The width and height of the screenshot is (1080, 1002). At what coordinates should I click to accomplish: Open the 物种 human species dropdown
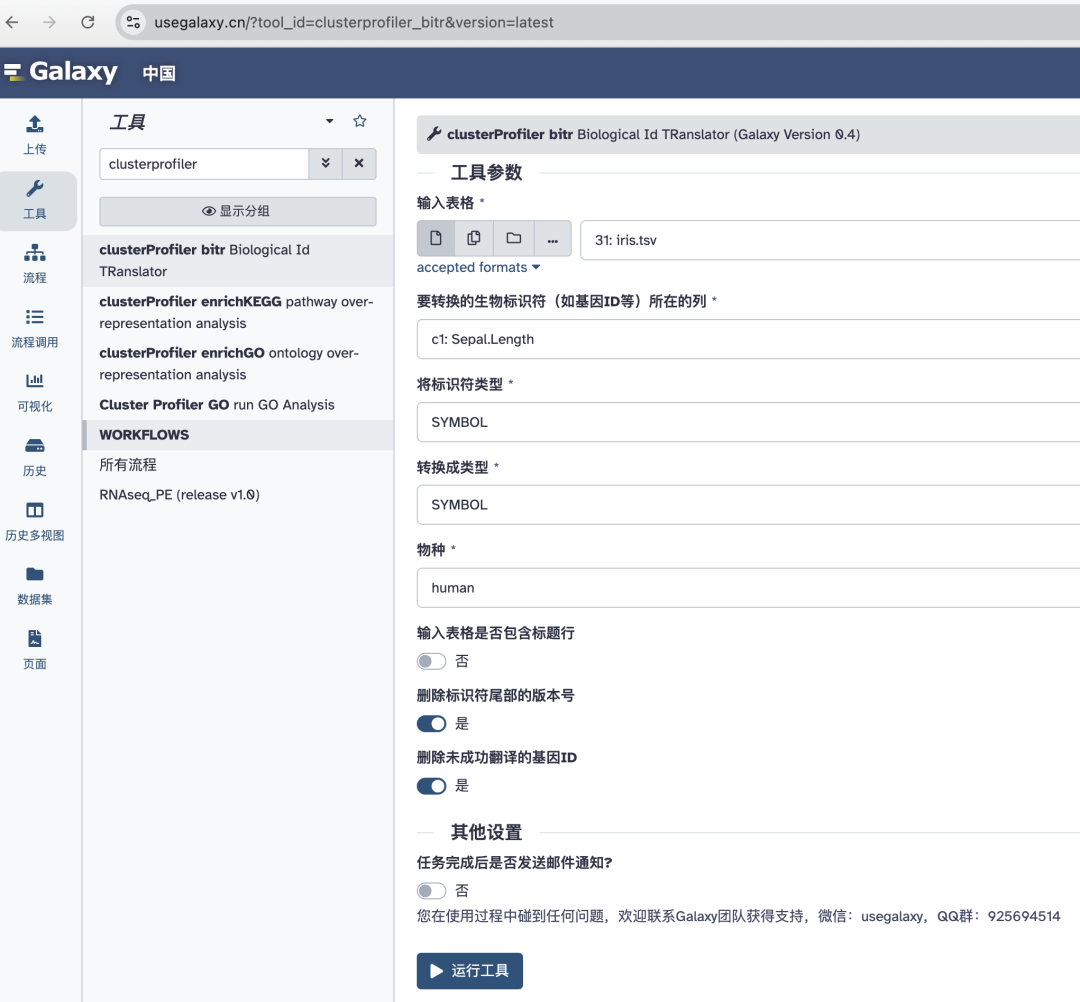click(748, 588)
